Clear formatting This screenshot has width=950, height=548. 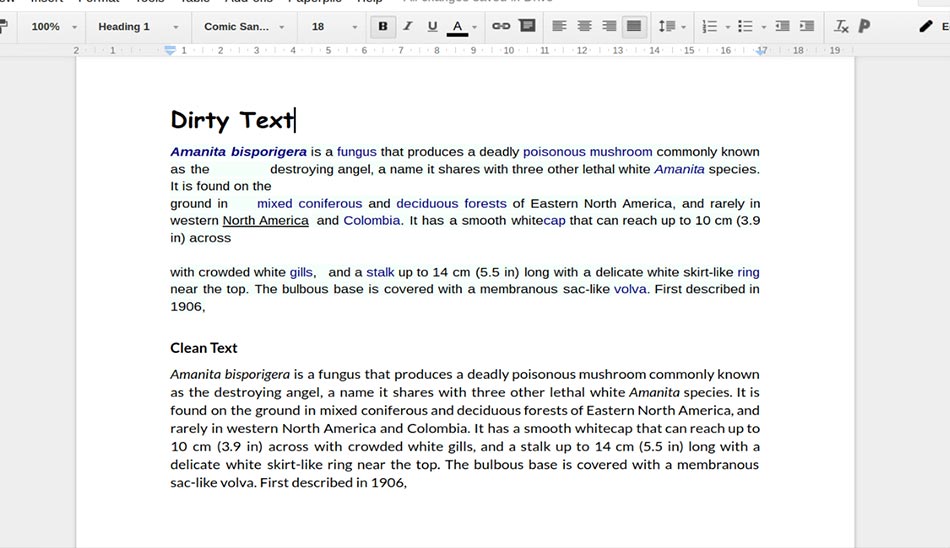coord(841,26)
